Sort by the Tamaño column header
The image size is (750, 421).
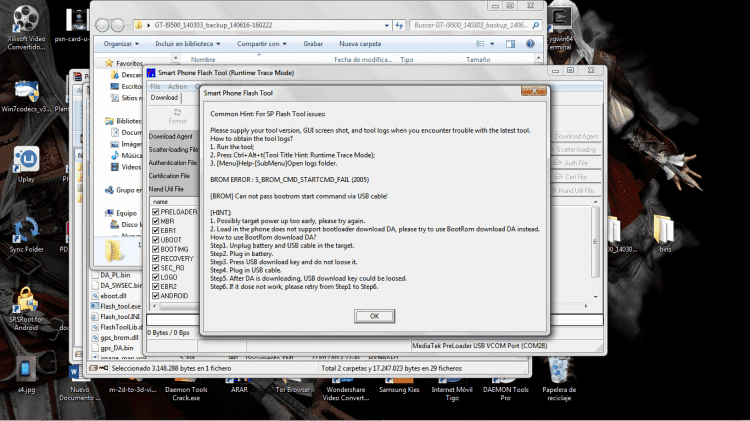478,60
